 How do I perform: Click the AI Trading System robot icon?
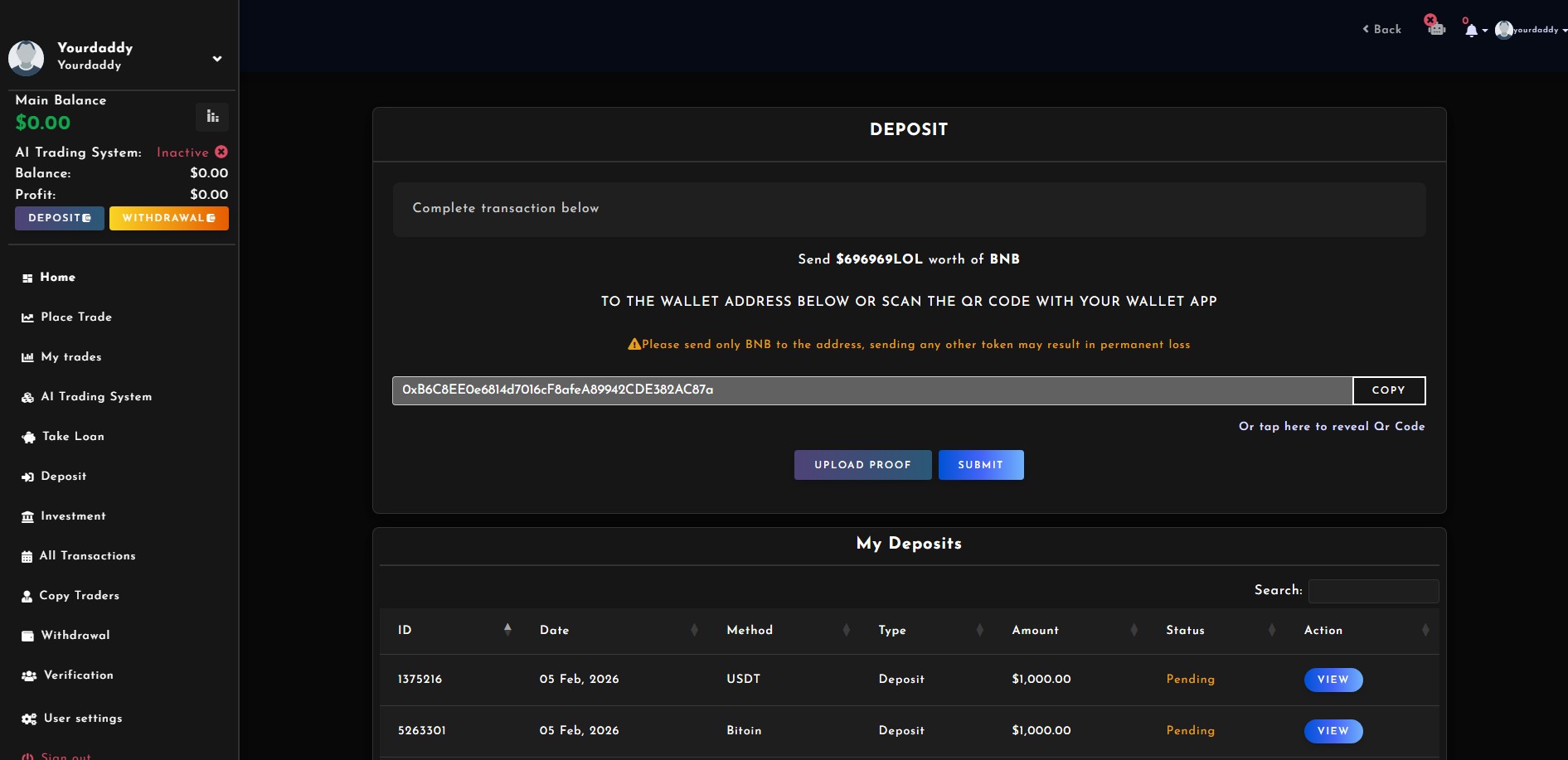[27, 397]
